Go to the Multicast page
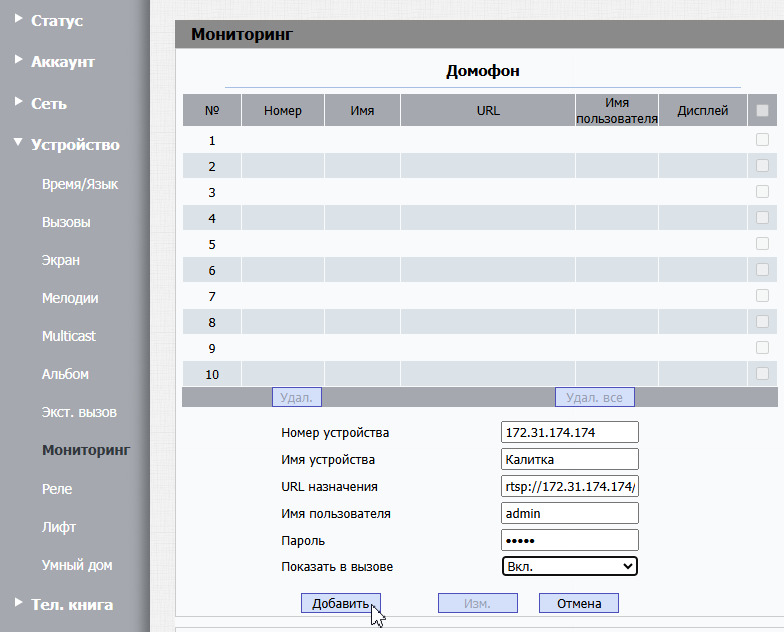 pos(68,336)
